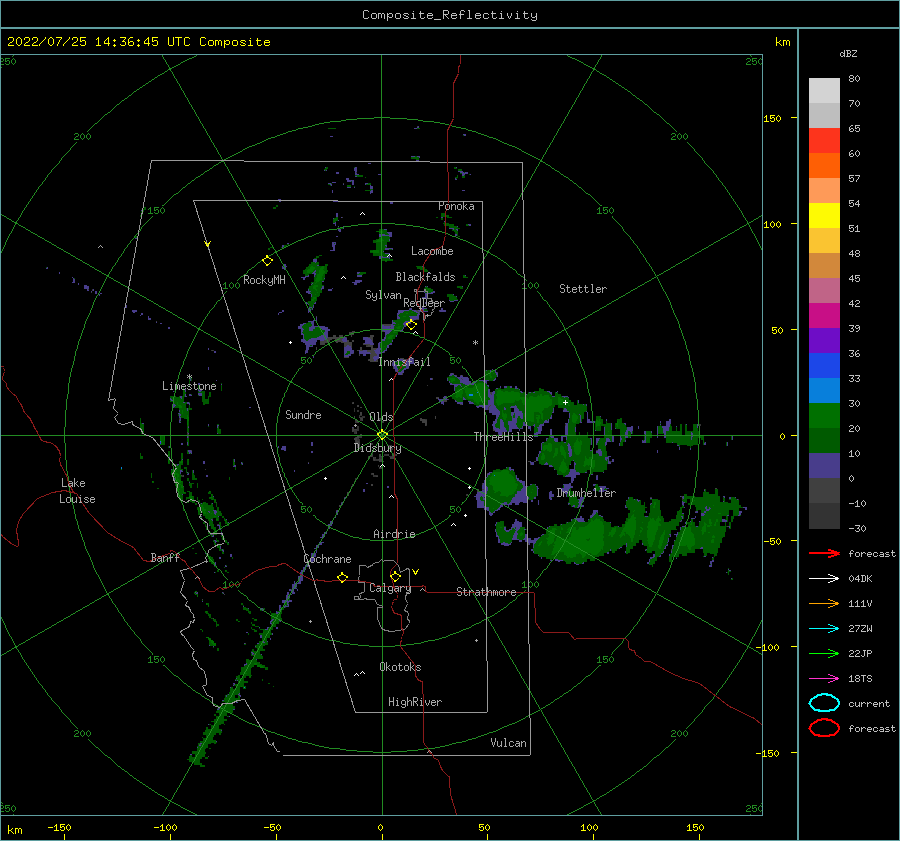Click the red forecast arrow in the legend
900x841 pixels.
click(x=824, y=553)
